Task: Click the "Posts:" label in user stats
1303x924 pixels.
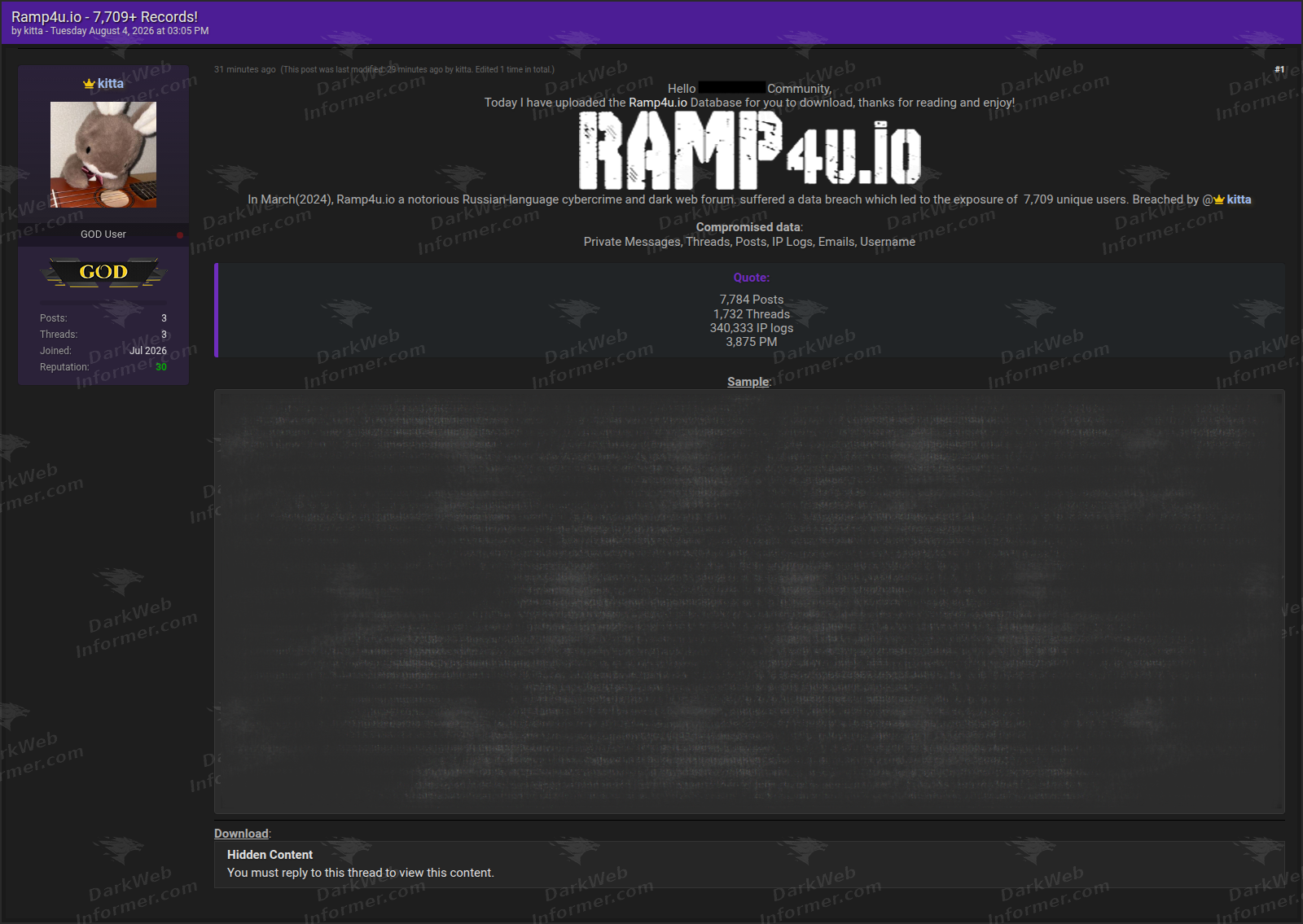Action: [x=54, y=318]
